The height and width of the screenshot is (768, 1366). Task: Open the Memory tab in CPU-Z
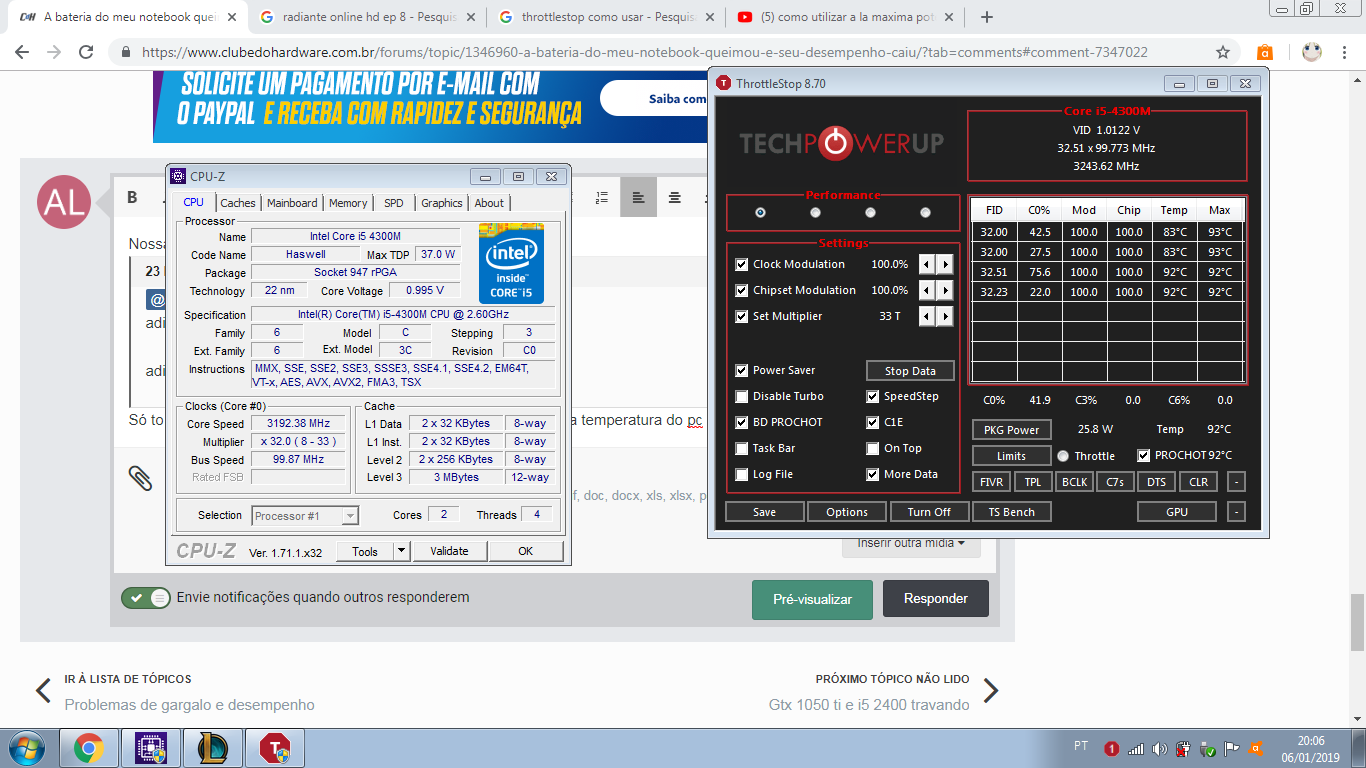(348, 203)
